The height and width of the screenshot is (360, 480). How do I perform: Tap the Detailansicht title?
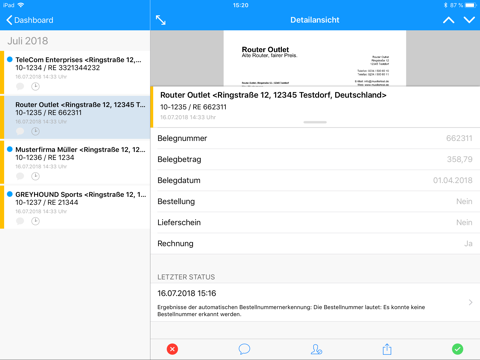coord(315,20)
